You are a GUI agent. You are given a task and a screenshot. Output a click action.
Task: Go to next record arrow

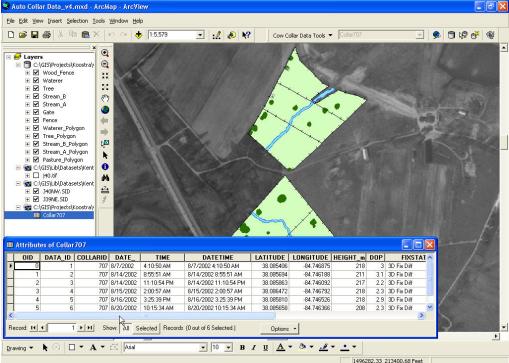tap(81, 328)
